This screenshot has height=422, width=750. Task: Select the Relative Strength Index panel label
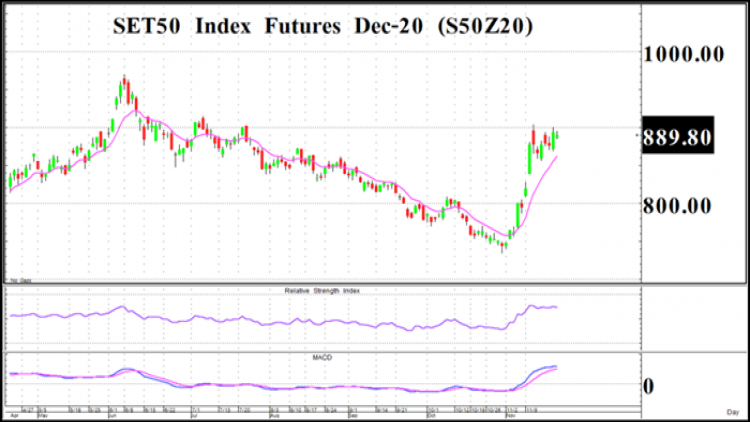pos(322,290)
